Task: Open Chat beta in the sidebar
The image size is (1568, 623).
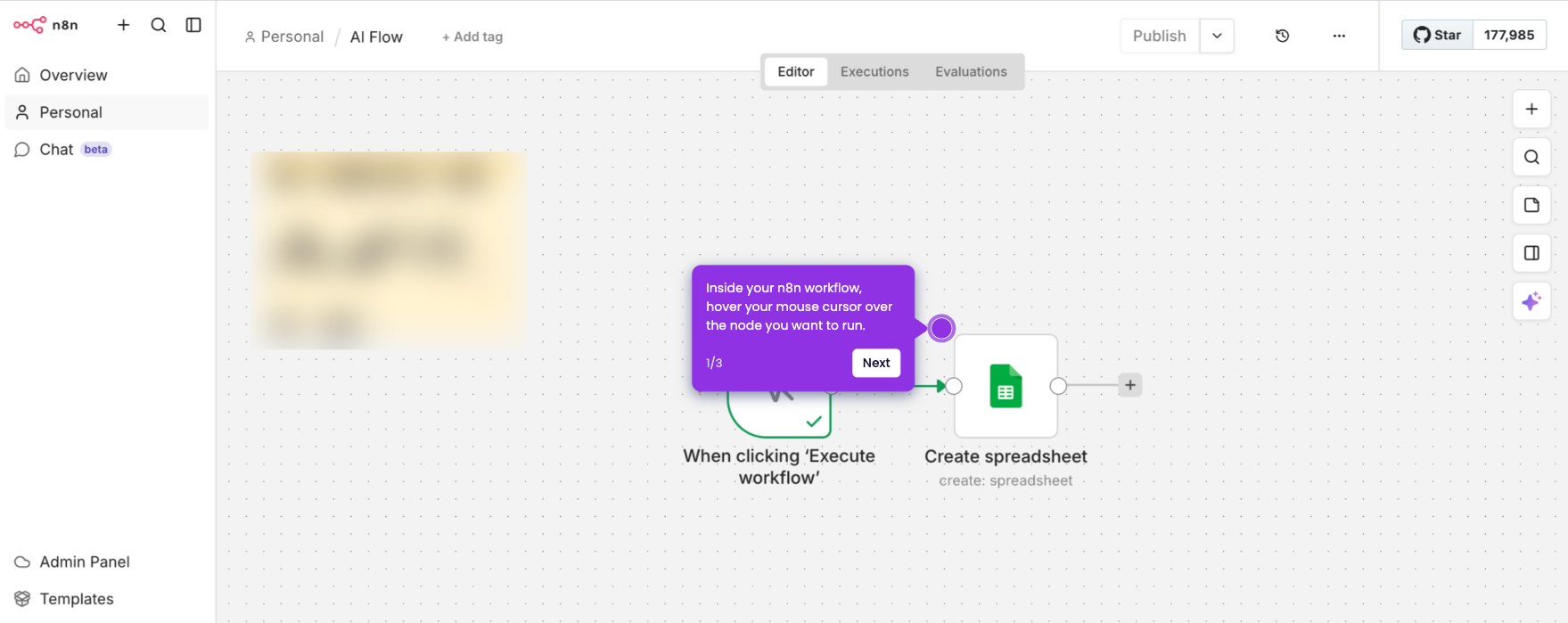Action: pos(107,149)
